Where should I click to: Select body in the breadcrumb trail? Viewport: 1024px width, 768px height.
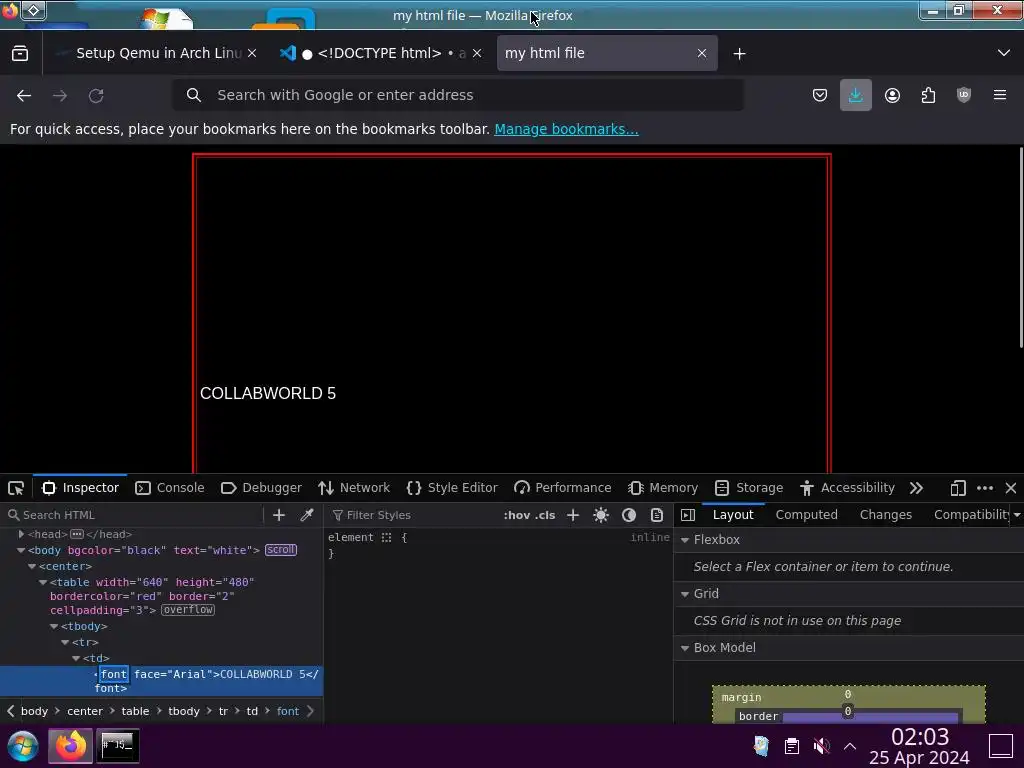pos(34,711)
